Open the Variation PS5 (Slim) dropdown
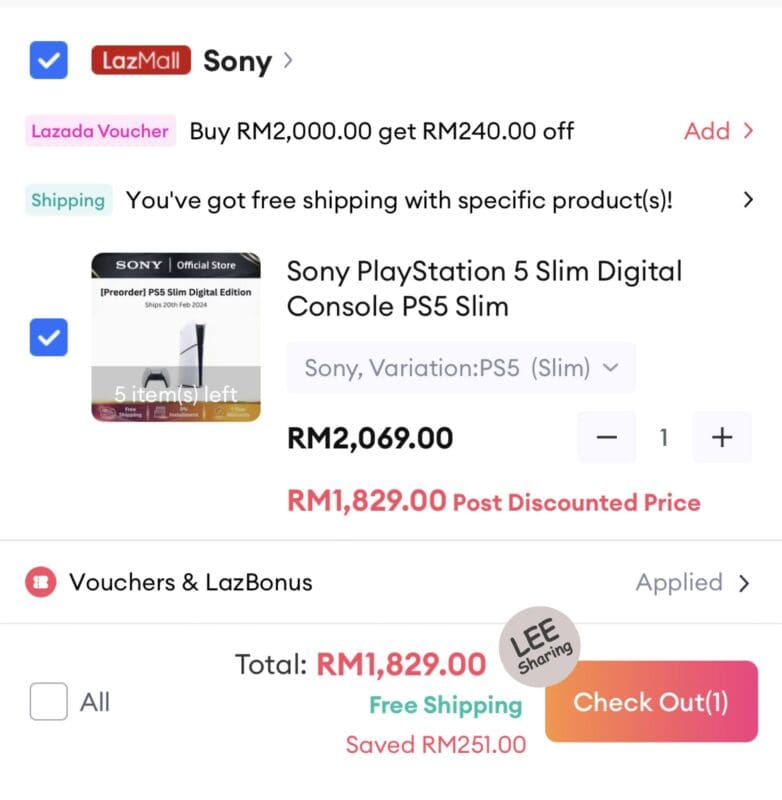The width and height of the screenshot is (782, 800). coord(461,367)
